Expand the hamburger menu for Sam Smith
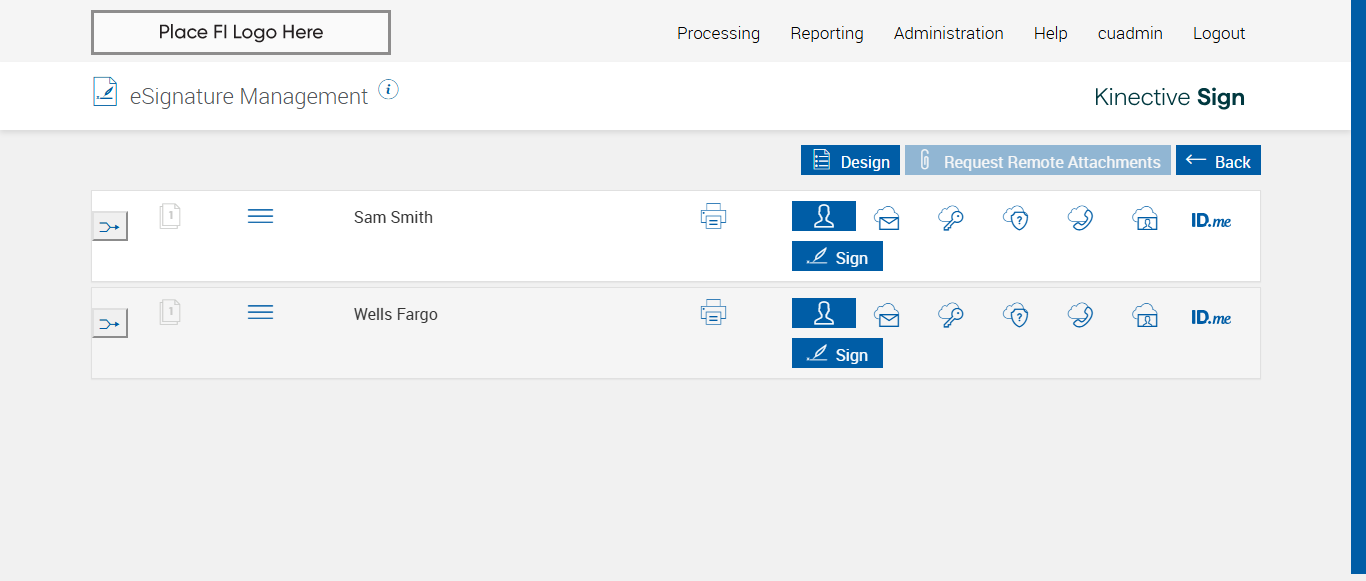1366x581 pixels. [x=260, y=216]
